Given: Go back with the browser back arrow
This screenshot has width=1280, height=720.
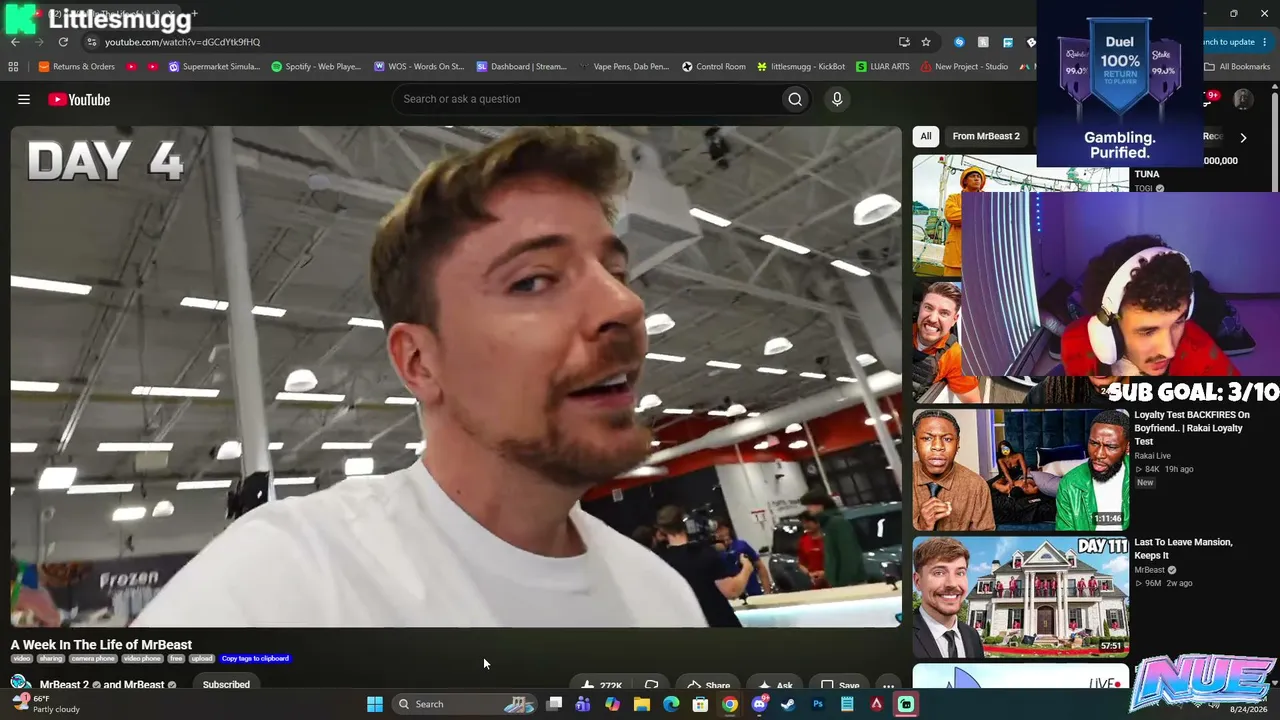Looking at the screenshot, I should tap(15, 42).
